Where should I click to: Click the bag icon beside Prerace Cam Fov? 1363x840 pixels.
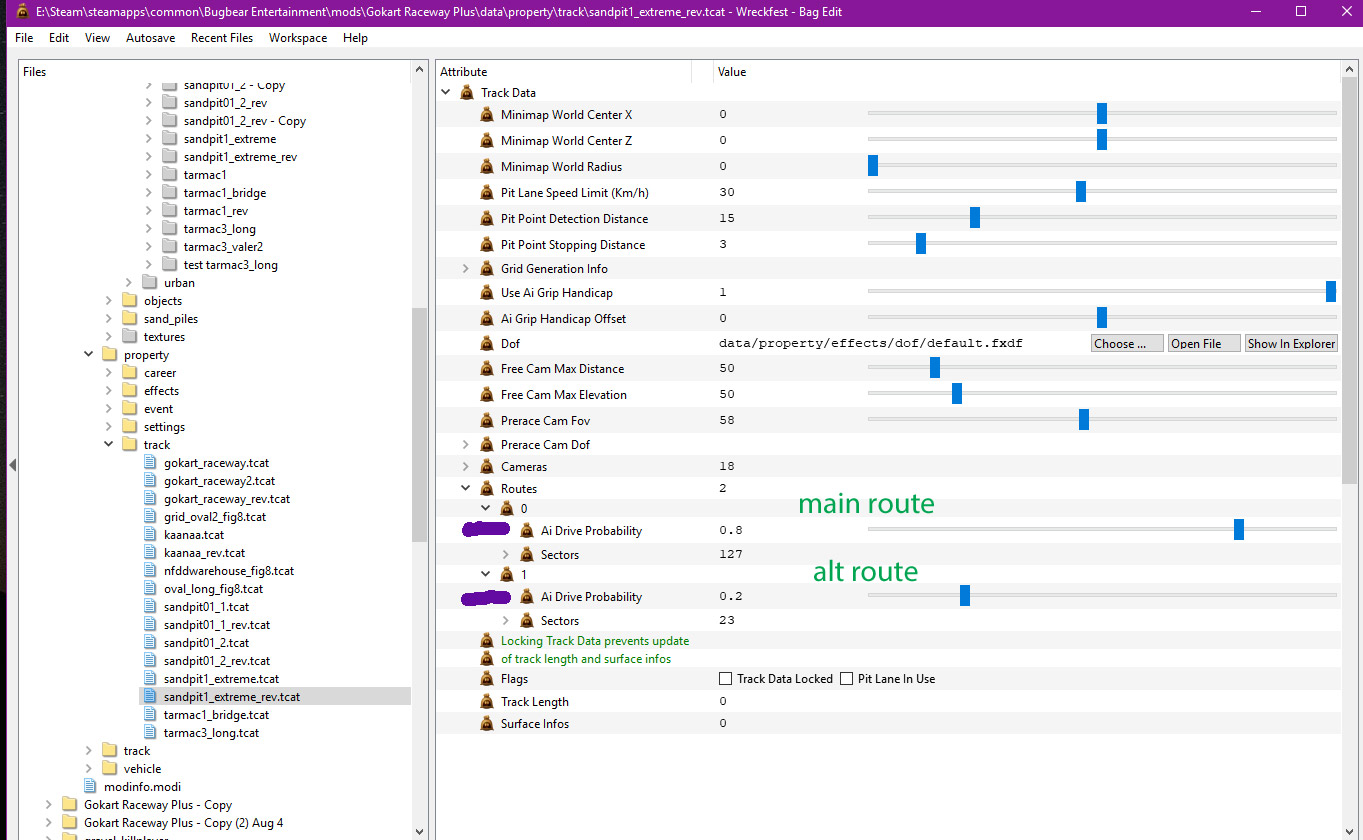487,421
